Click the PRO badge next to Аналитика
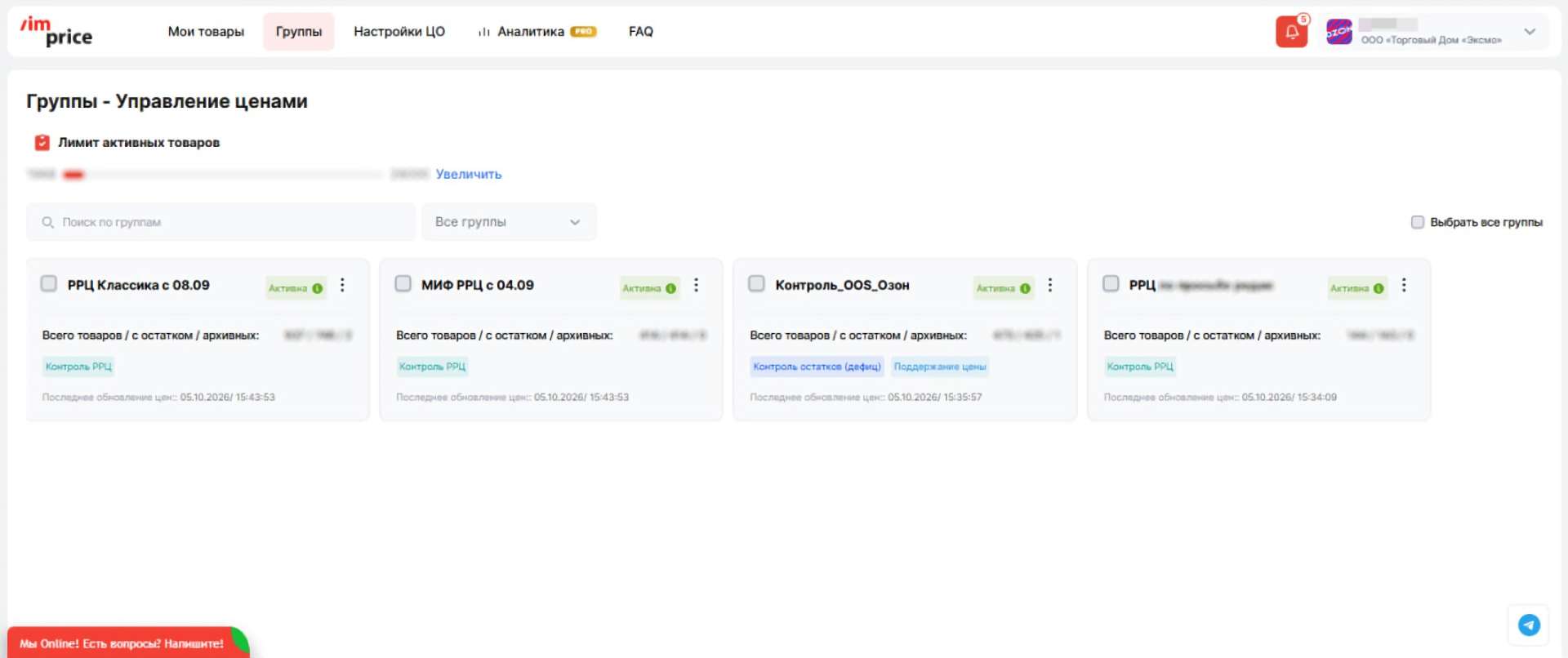This screenshot has width=1568, height=658. [x=583, y=32]
